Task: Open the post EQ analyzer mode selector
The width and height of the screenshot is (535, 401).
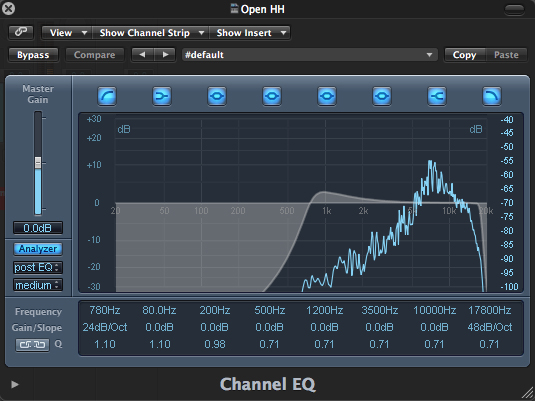Action: 38,267
